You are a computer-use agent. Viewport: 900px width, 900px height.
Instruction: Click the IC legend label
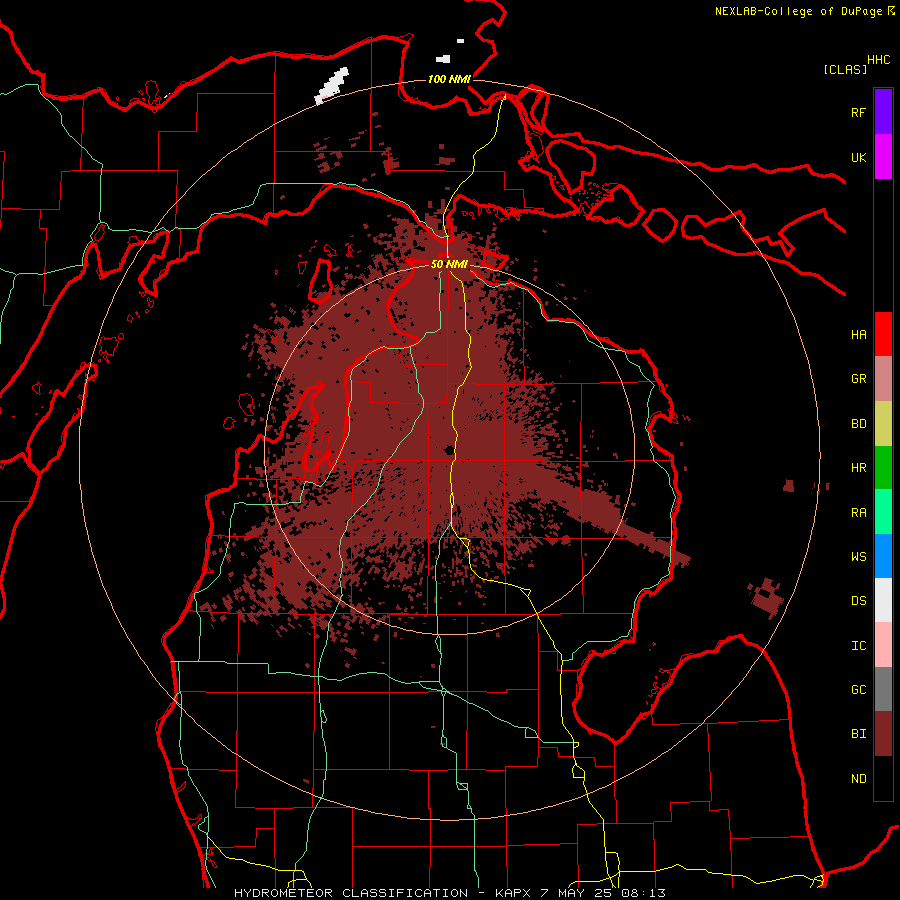pyautogui.click(x=858, y=646)
